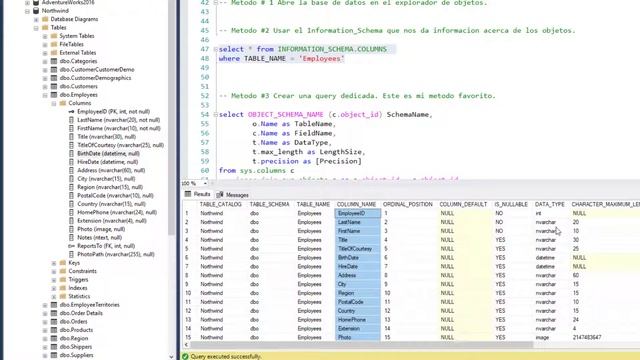Image resolution: width=640 pixels, height=360 pixels.
Task: Select the PostalCode cell in results
Action: pos(358,302)
